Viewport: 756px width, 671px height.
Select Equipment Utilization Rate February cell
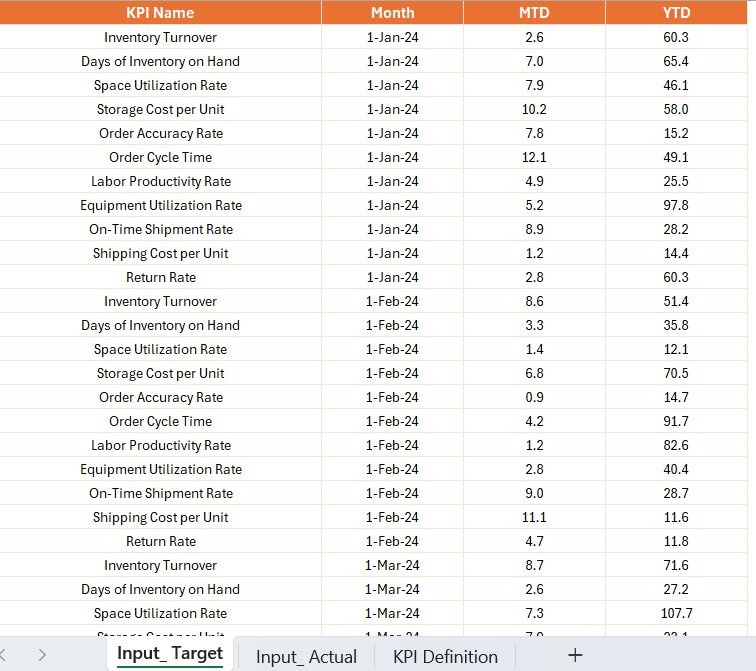[x=160, y=470]
